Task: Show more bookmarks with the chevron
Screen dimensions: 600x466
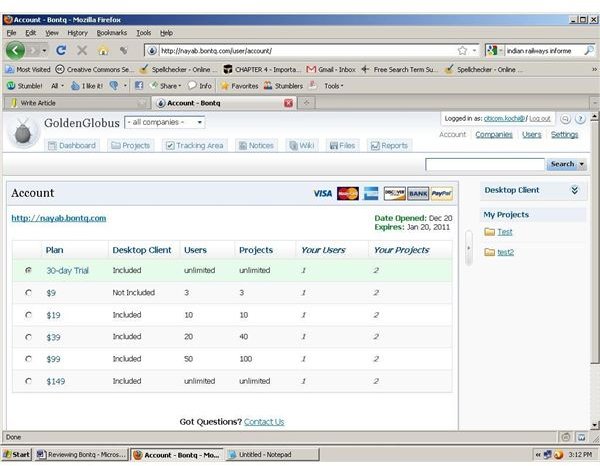Action: [x=594, y=69]
